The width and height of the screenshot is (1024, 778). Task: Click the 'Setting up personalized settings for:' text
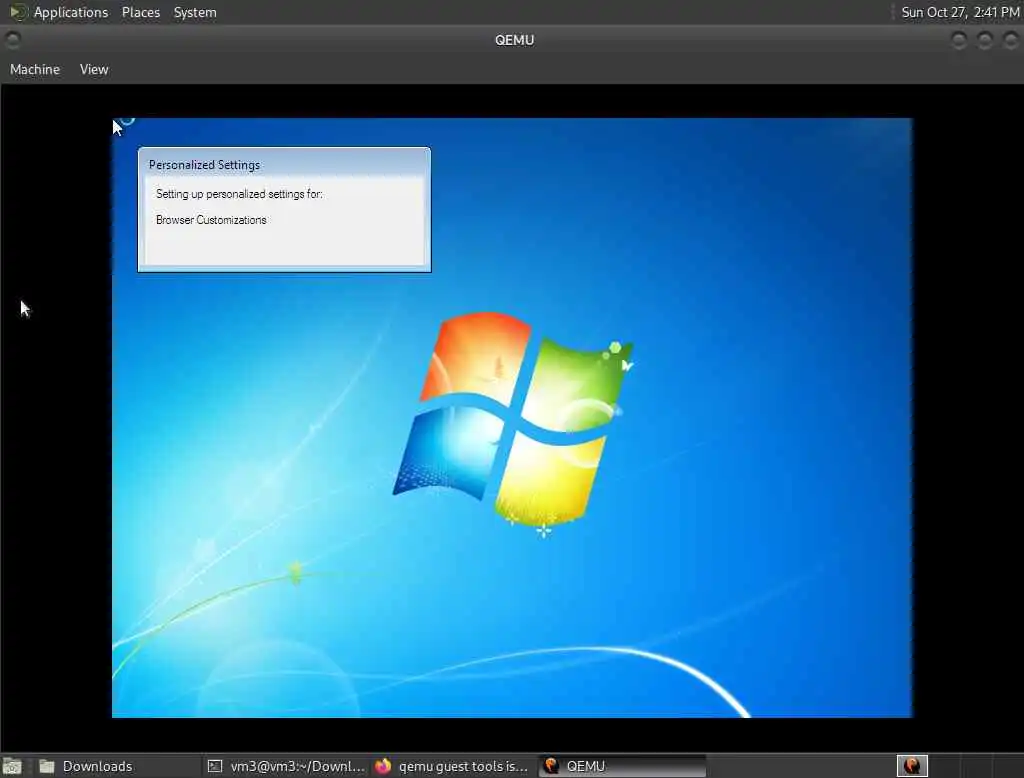[239, 194]
